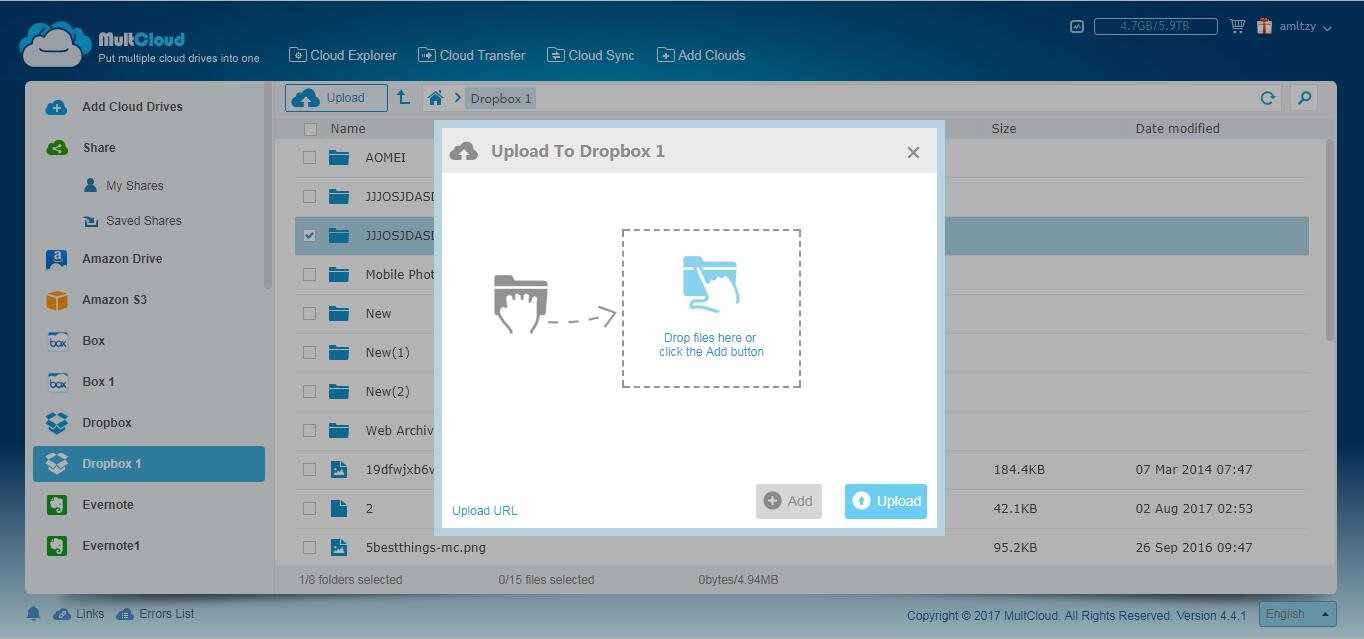This screenshot has width=1364, height=639.
Task: Open Add Clouds tab
Action: point(701,55)
